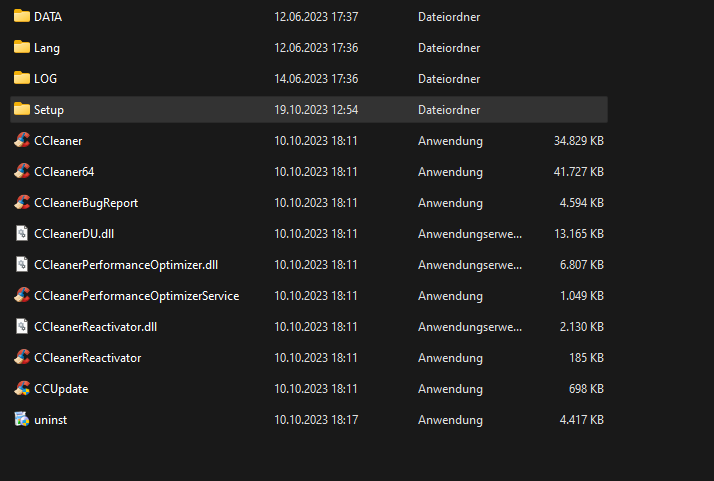Select the 41.727 KB size entry
714x481 pixels.
pyautogui.click(x=578, y=172)
